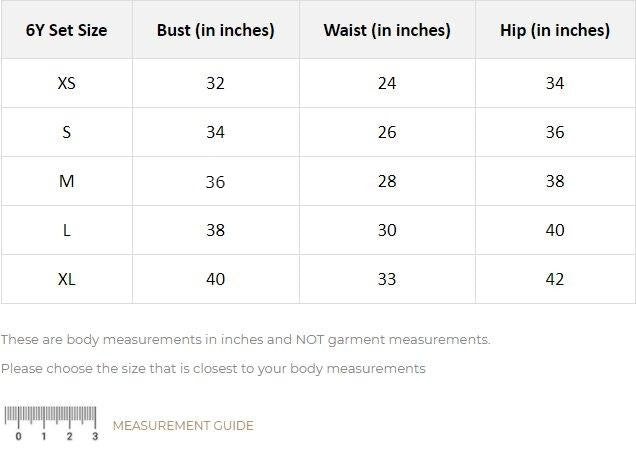The width and height of the screenshot is (636, 451).
Task: Select the Hip (in inches) header
Action: click(555, 30)
